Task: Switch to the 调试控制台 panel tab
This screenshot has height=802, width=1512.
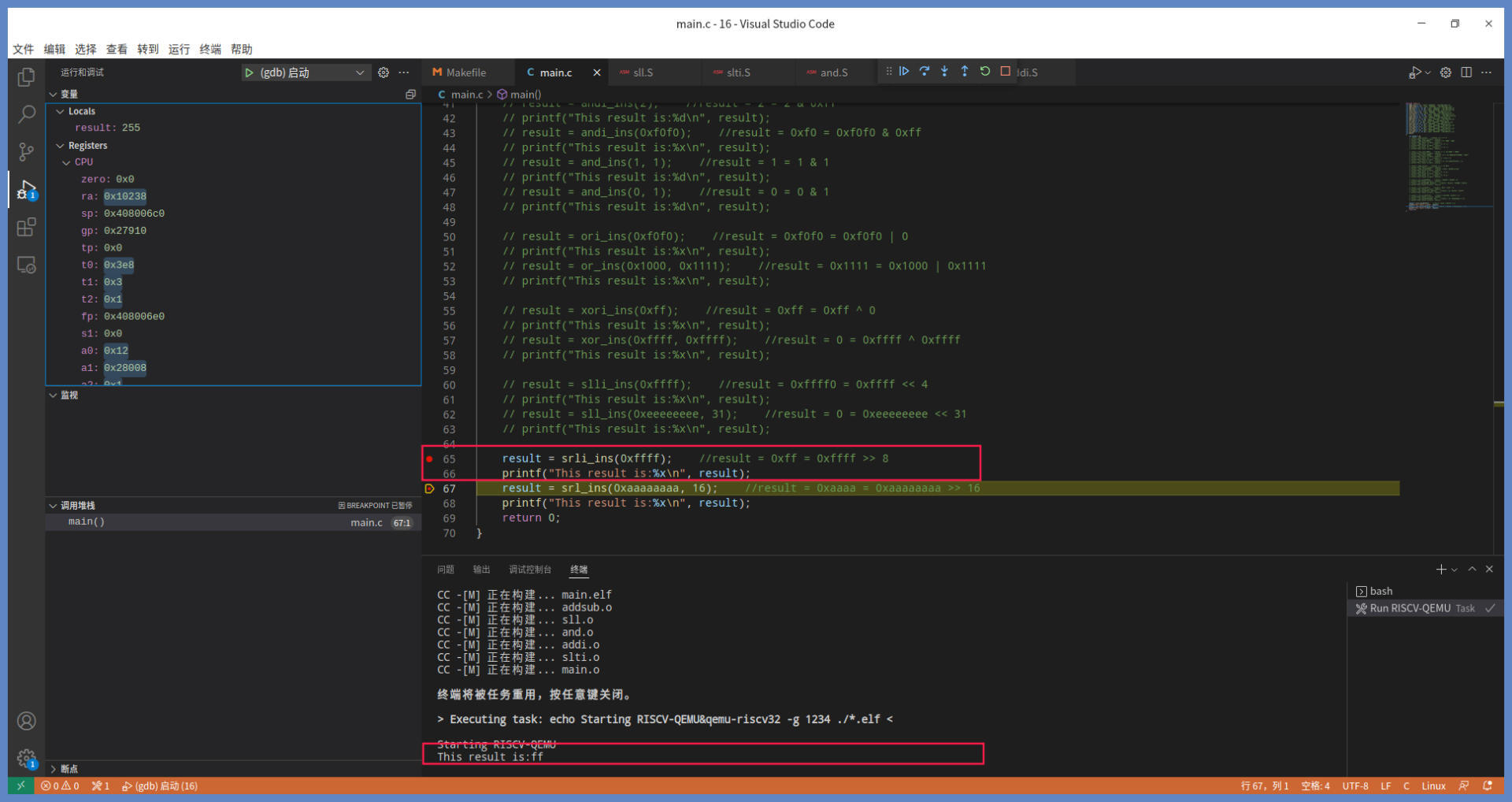Action: pyautogui.click(x=529, y=570)
